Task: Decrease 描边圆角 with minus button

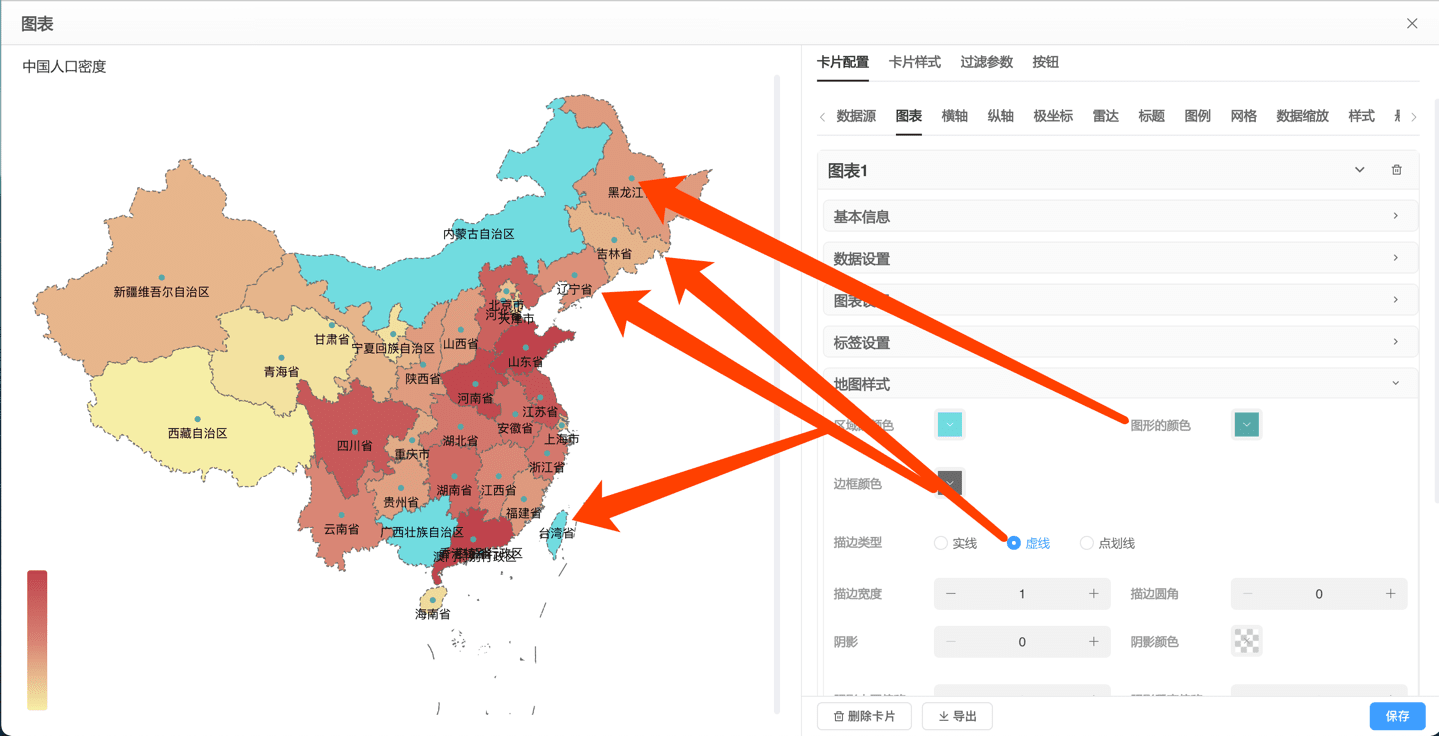Action: pyautogui.click(x=1247, y=594)
